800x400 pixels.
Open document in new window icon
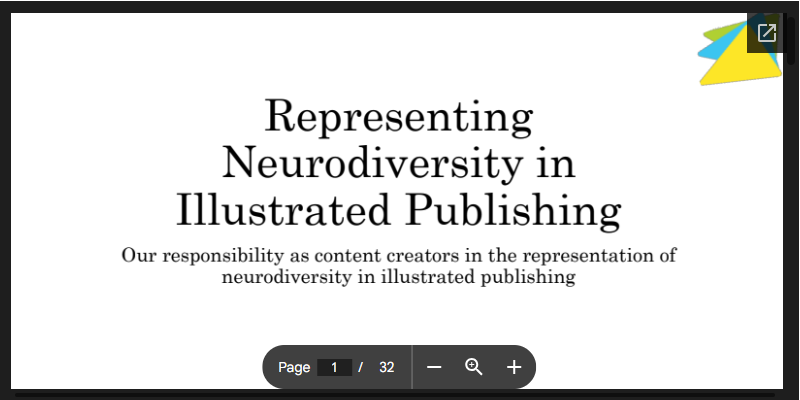766,33
